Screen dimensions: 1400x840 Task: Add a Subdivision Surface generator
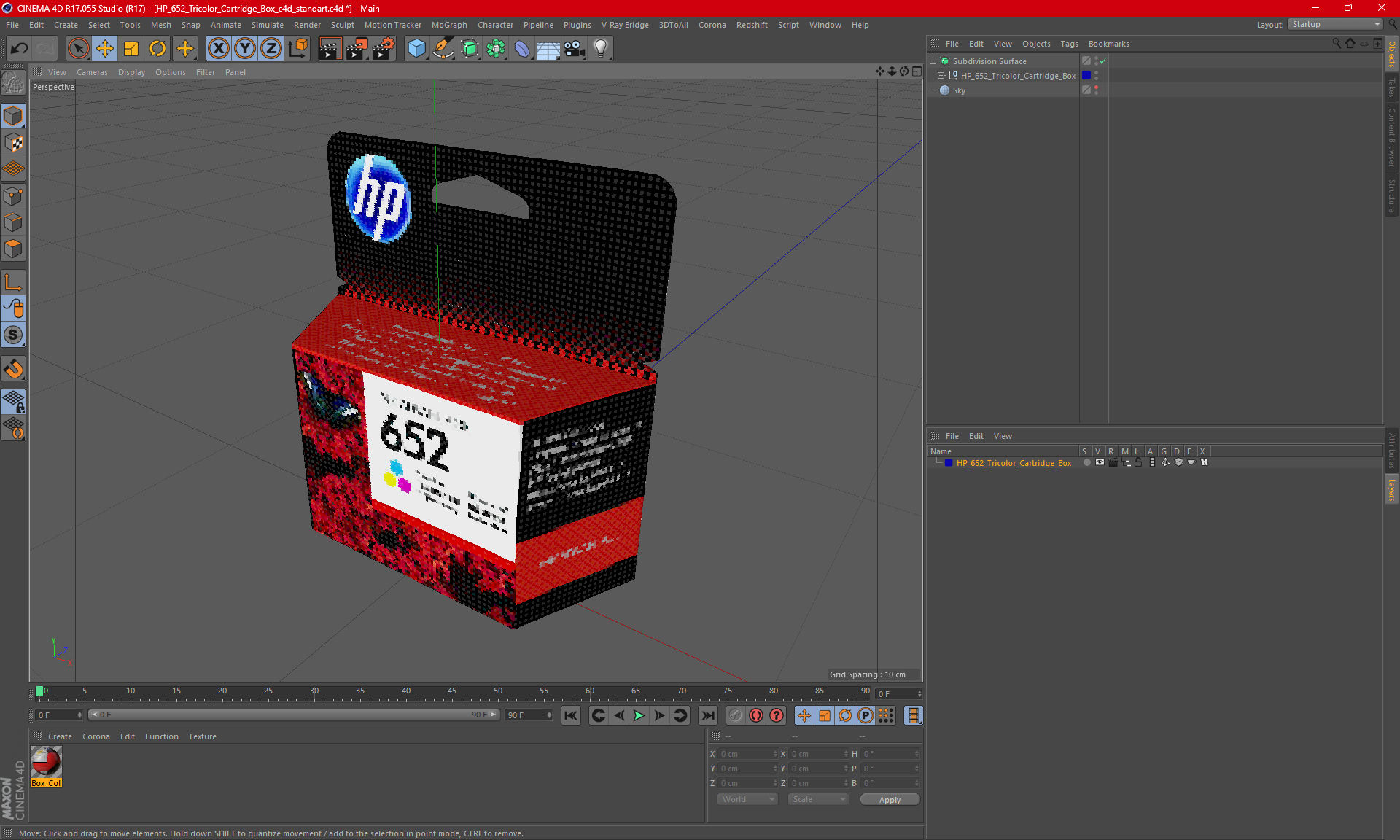point(470,49)
